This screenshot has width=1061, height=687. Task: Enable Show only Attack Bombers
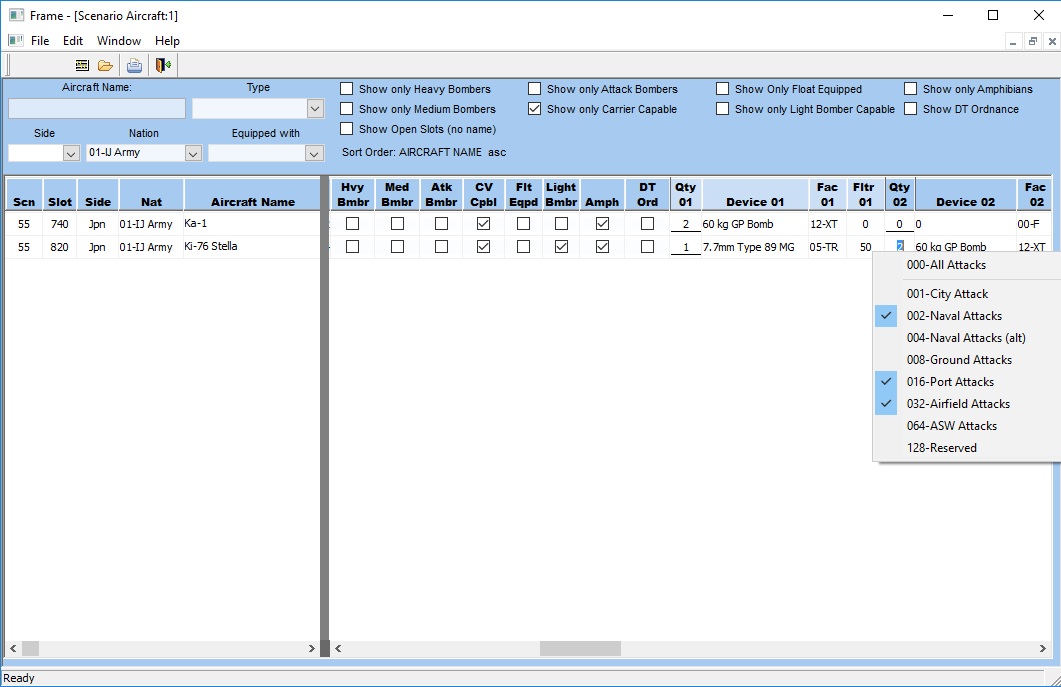[x=535, y=89]
